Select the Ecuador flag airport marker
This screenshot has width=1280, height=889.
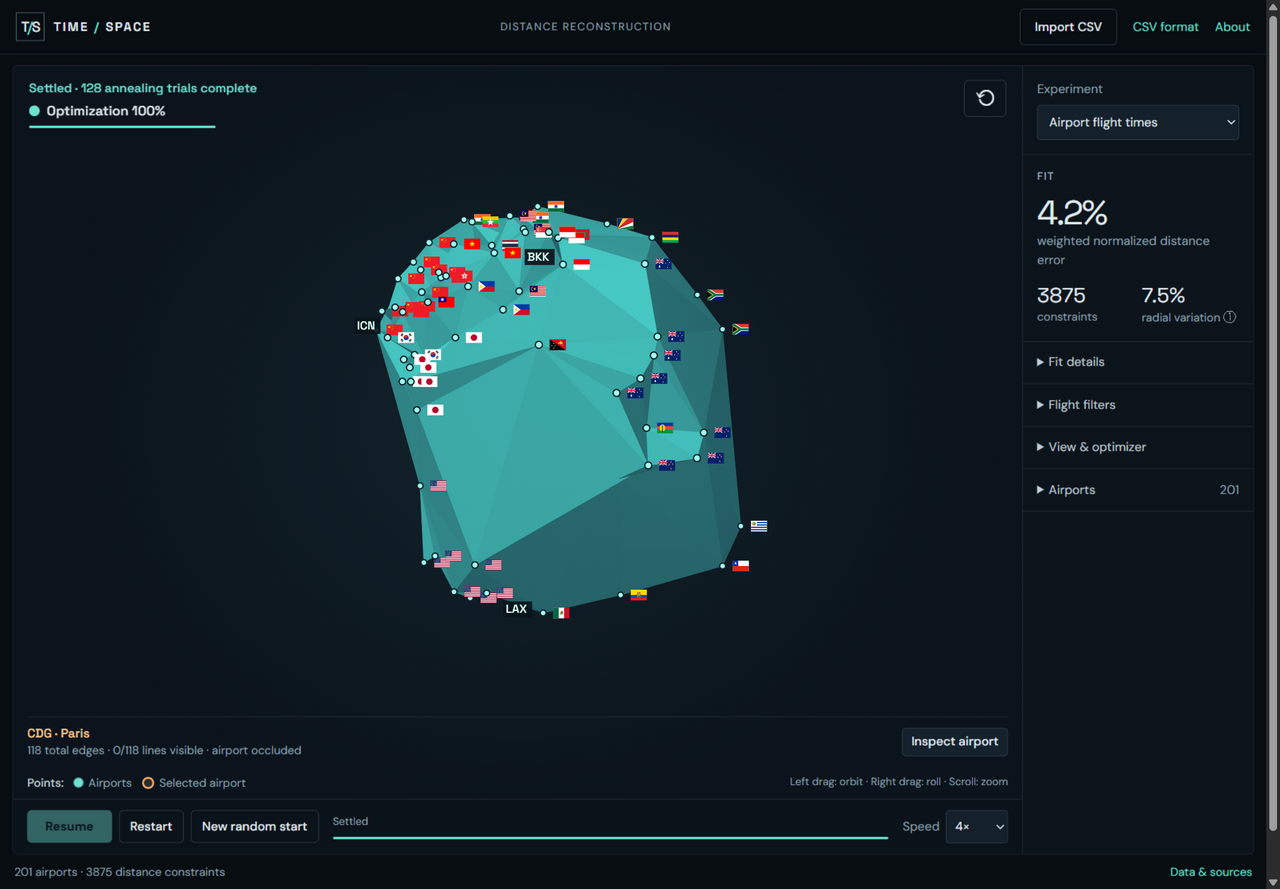pos(638,595)
